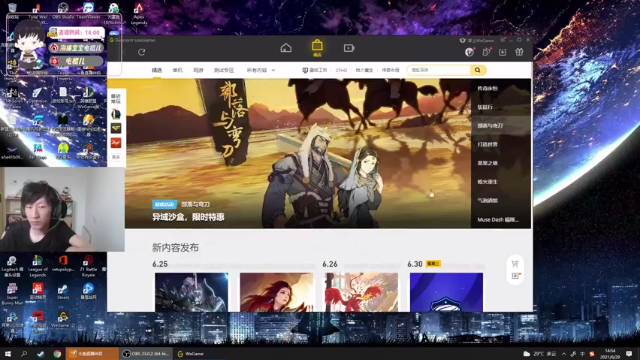Launch the red game icon in recent-games sidebar

(116, 143)
